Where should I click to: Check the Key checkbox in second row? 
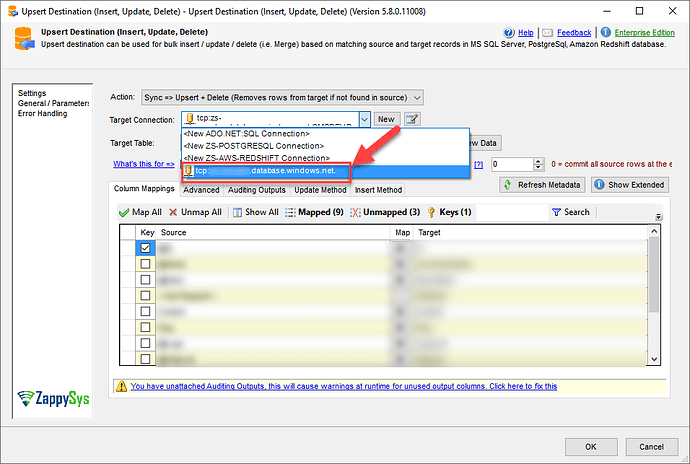pyautogui.click(x=146, y=264)
